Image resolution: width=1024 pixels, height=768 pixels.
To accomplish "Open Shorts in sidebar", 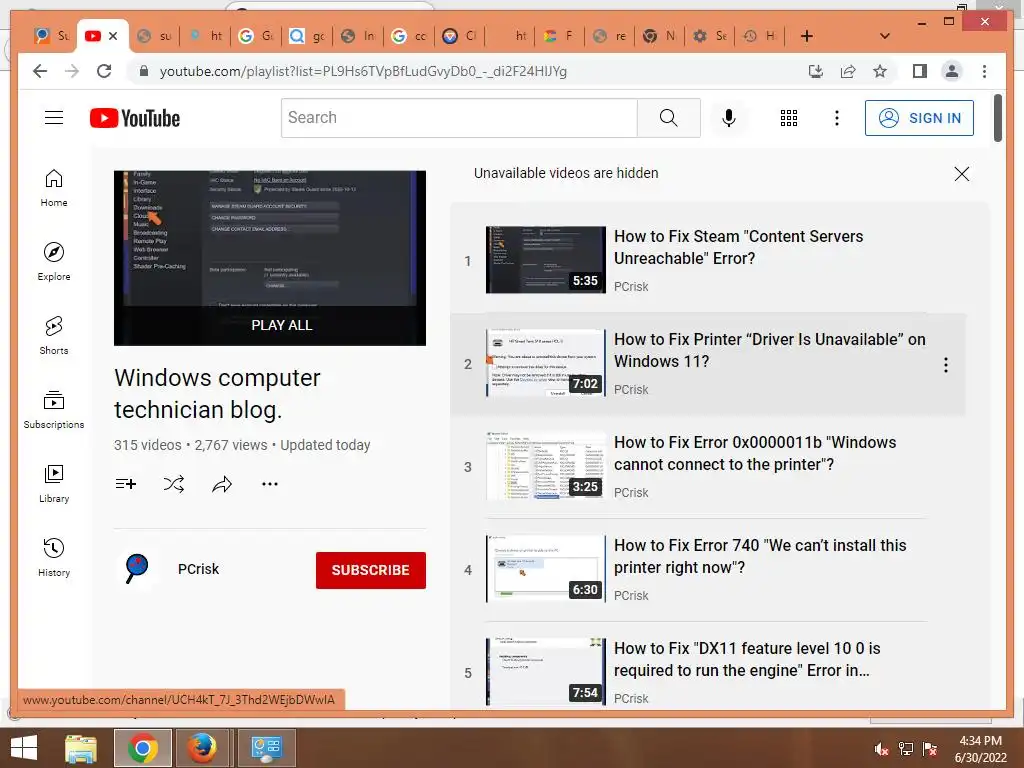I will 54,336.
